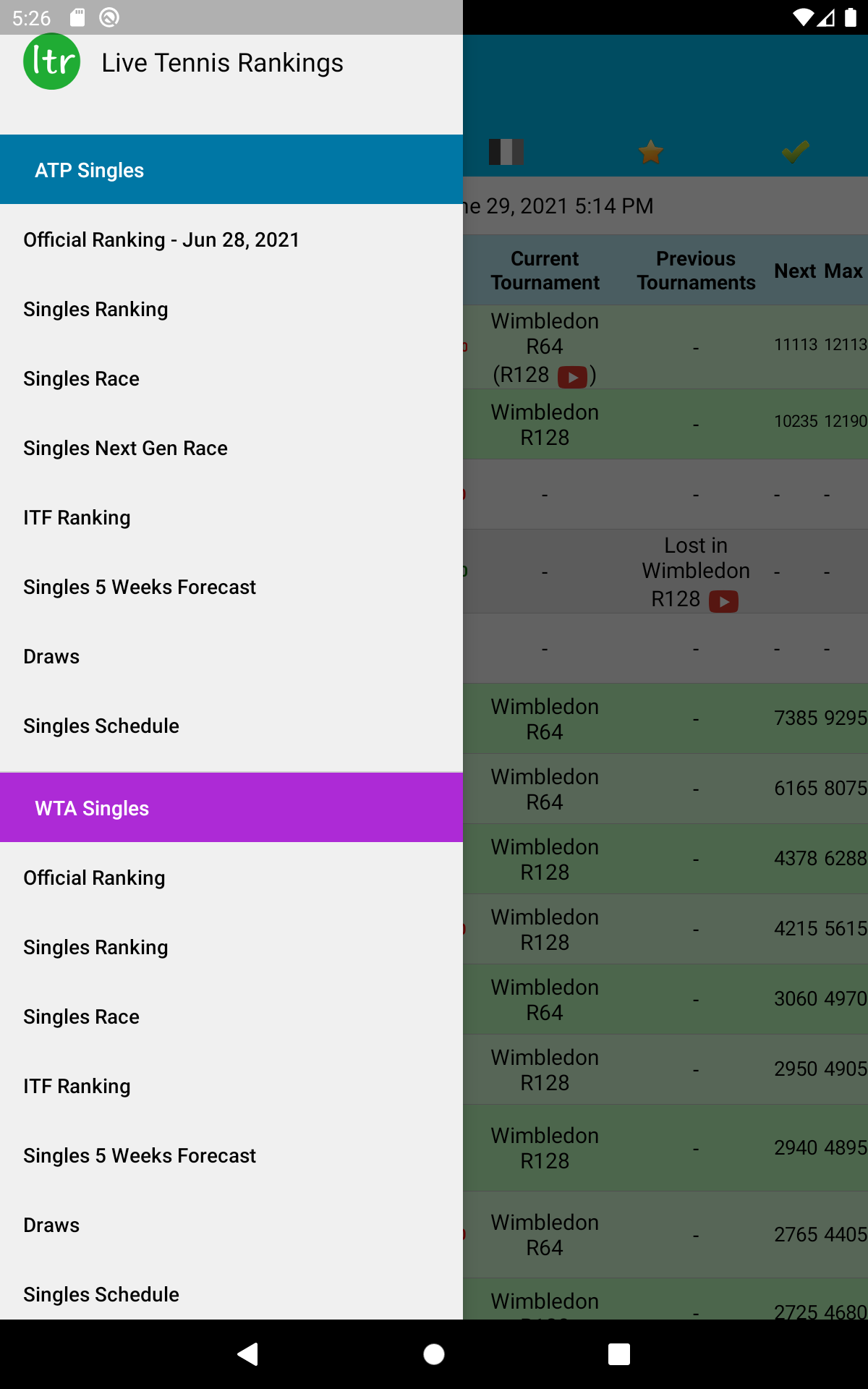
Task: Tap the 6165 8075 points cell
Action: (x=820, y=788)
